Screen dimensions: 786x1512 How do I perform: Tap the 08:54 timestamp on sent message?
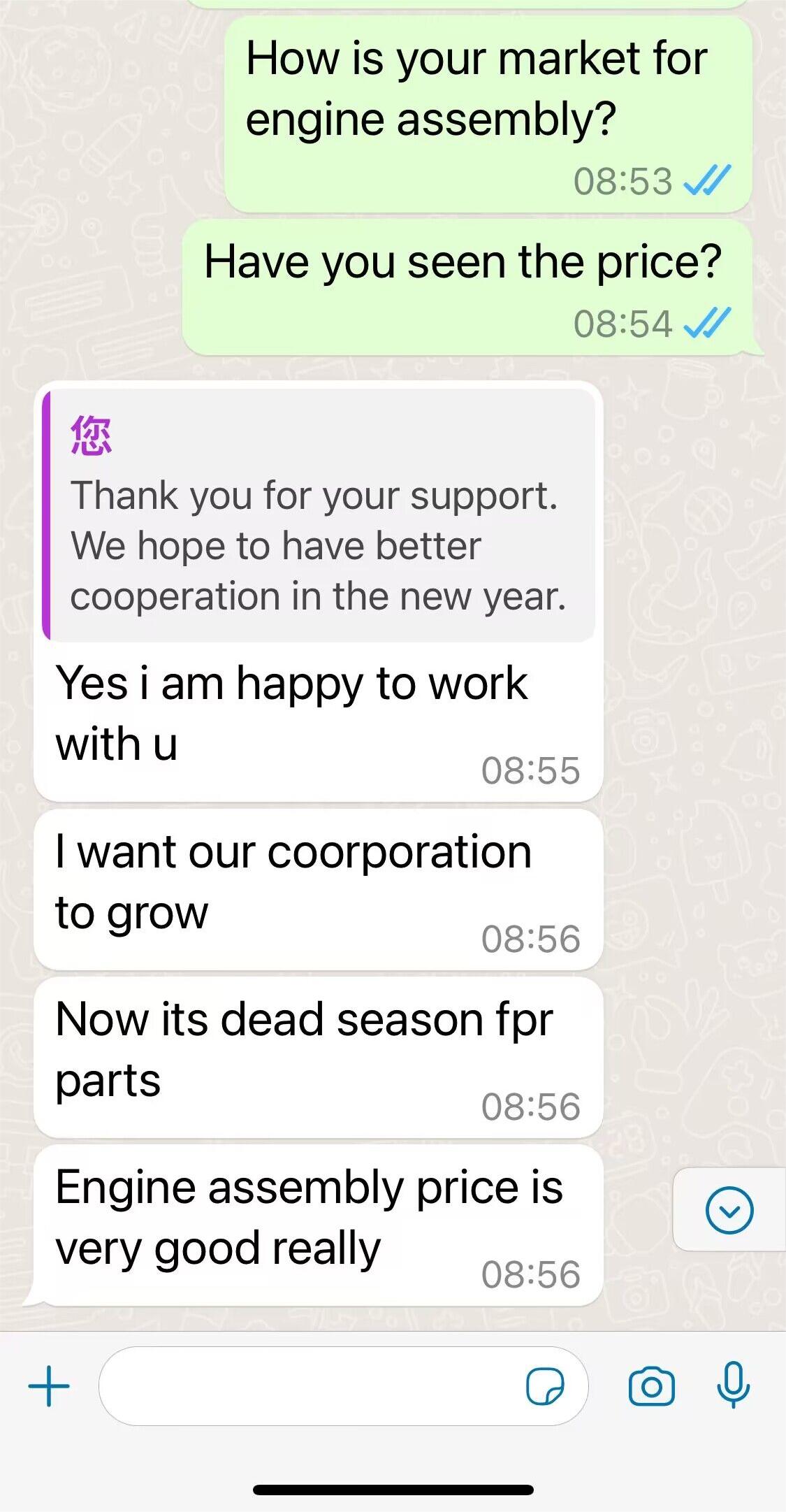623,324
